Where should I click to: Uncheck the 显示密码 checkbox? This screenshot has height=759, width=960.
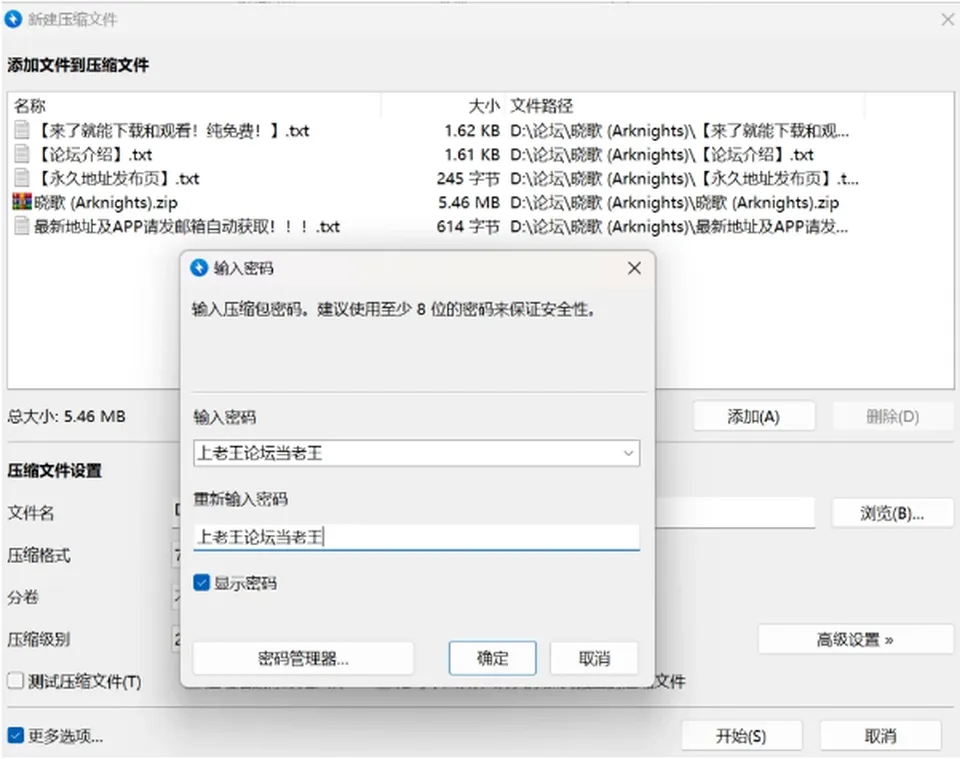coord(201,582)
